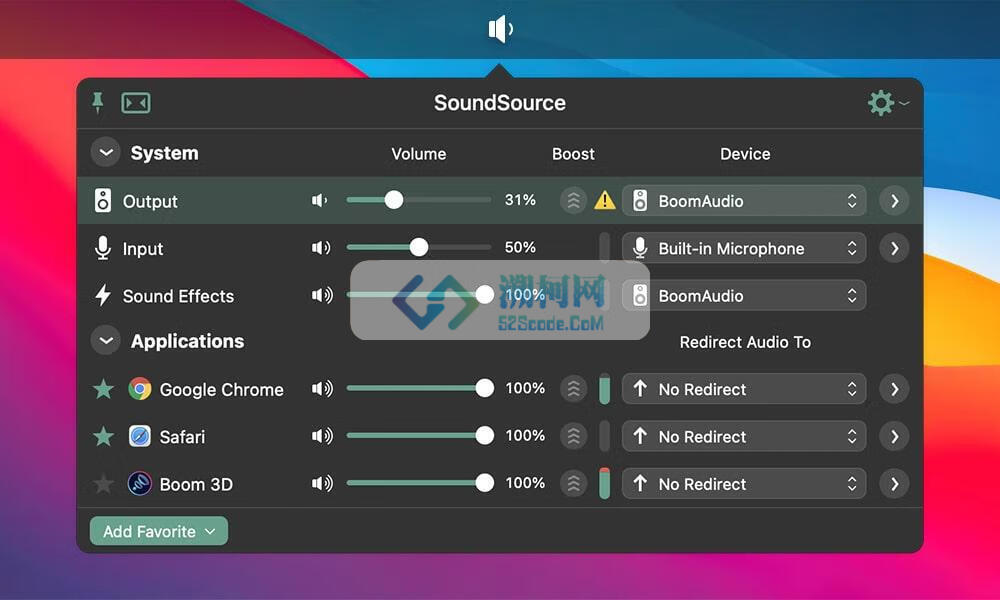Click the Output speaker device icon

coord(103,200)
